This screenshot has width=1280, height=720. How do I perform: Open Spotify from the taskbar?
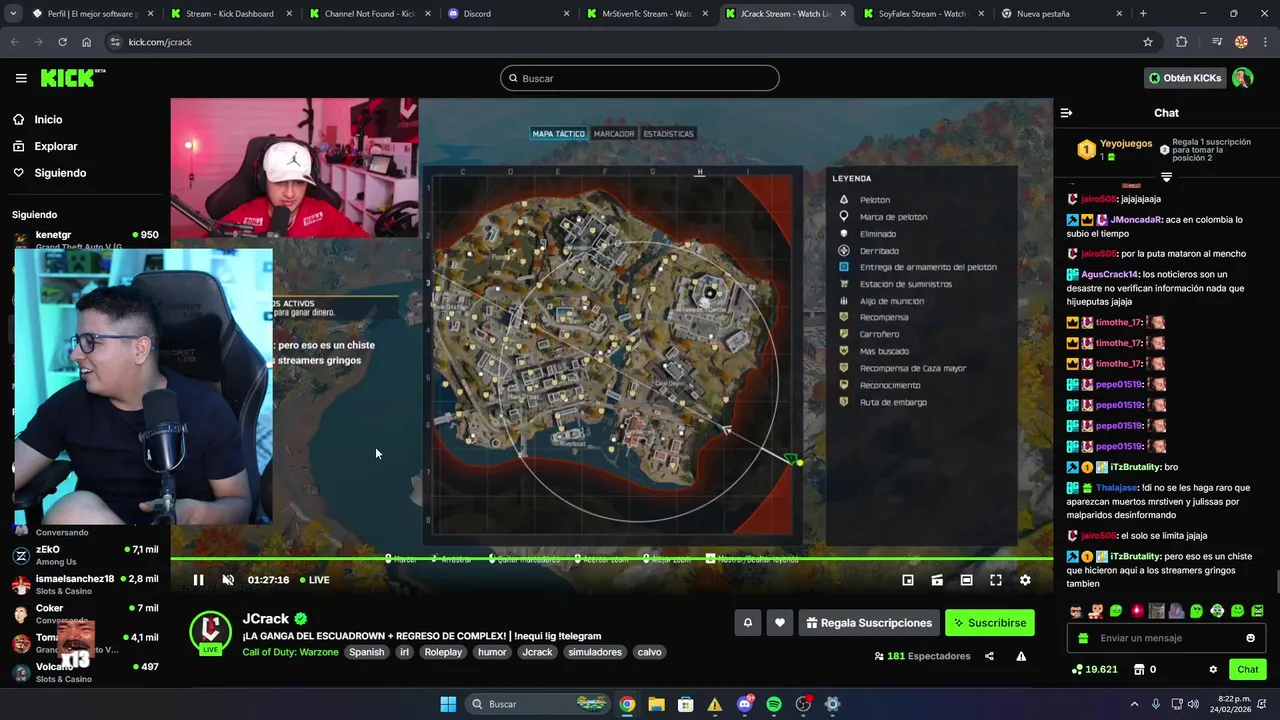click(x=774, y=704)
